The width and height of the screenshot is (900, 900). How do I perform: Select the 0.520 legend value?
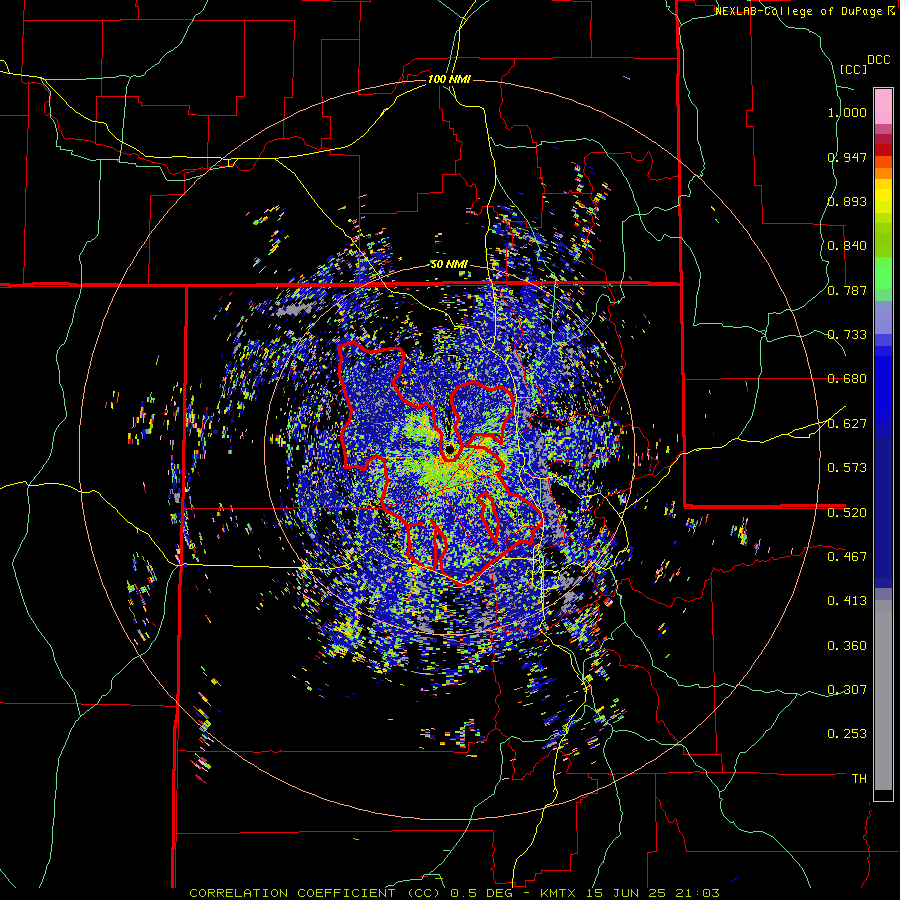[847, 512]
